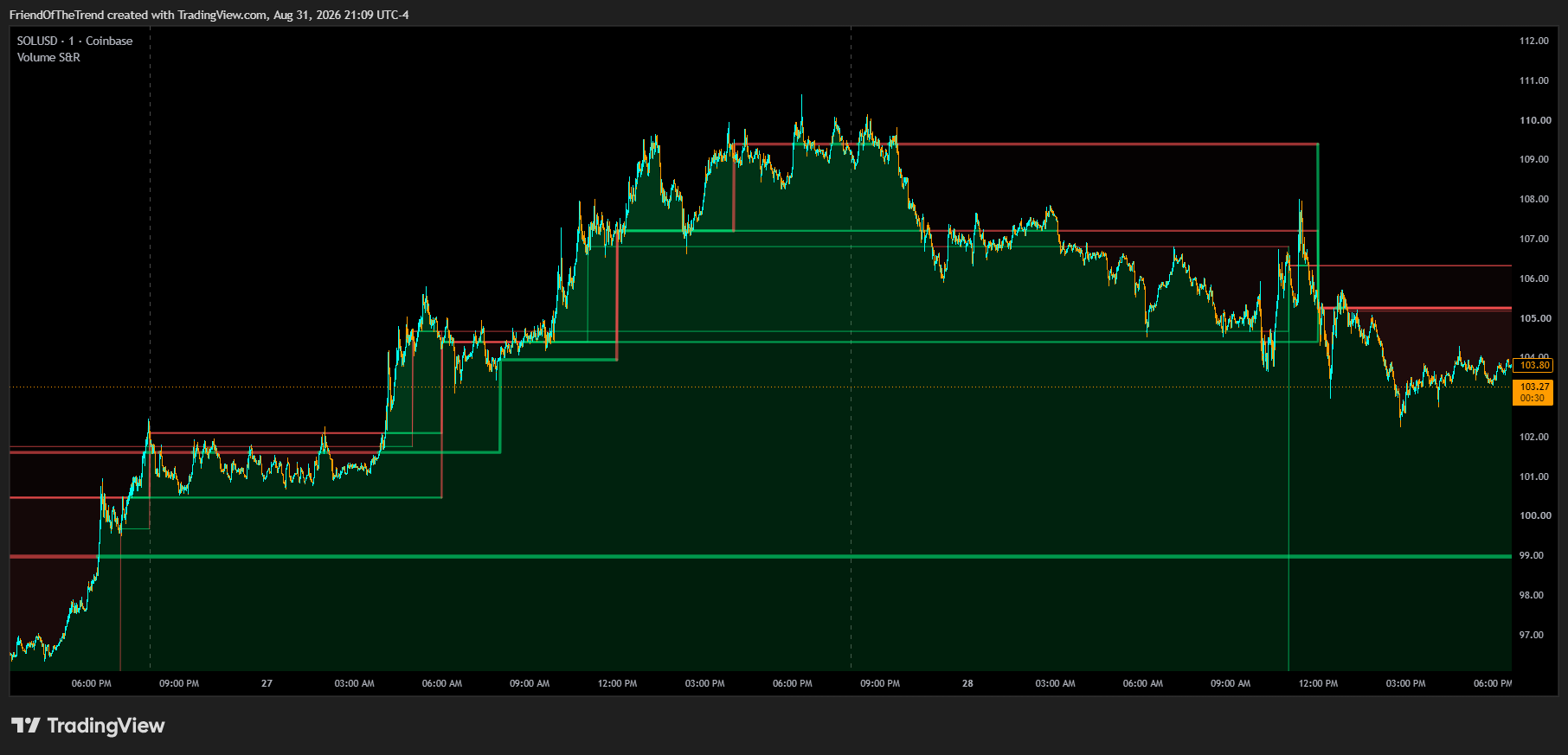Click the orange 103.27 current price tag
1568x755 pixels.
point(1534,393)
